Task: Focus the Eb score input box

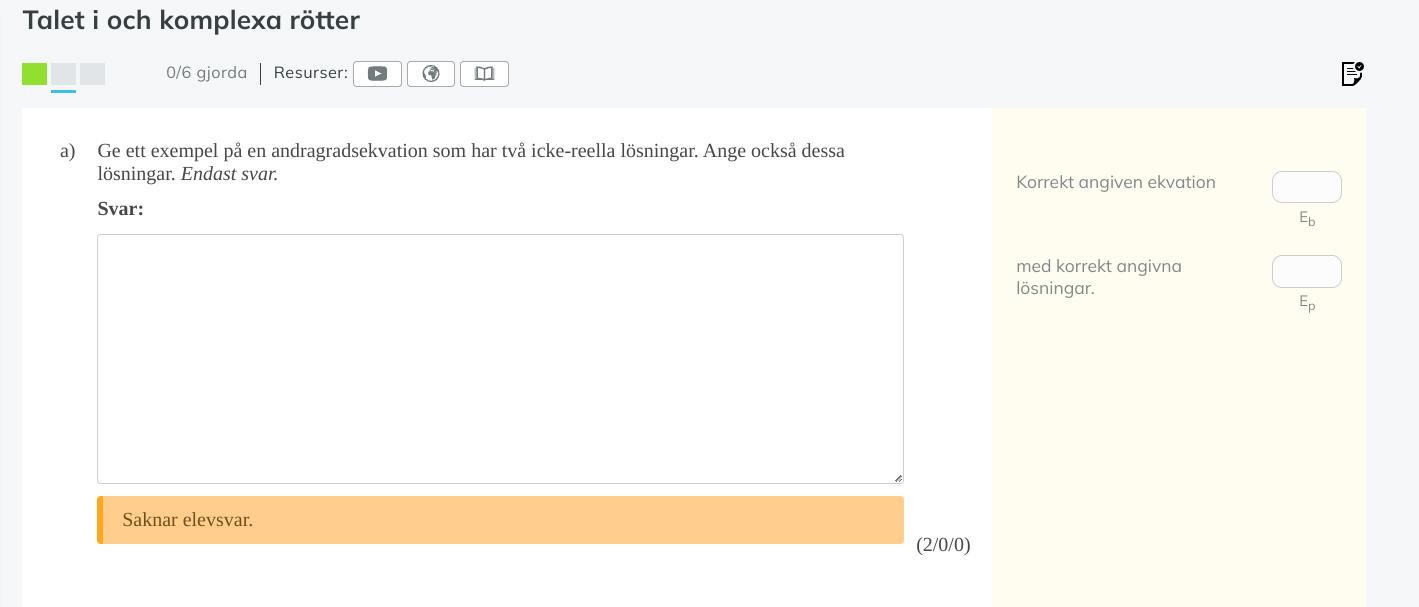Action: click(1306, 187)
